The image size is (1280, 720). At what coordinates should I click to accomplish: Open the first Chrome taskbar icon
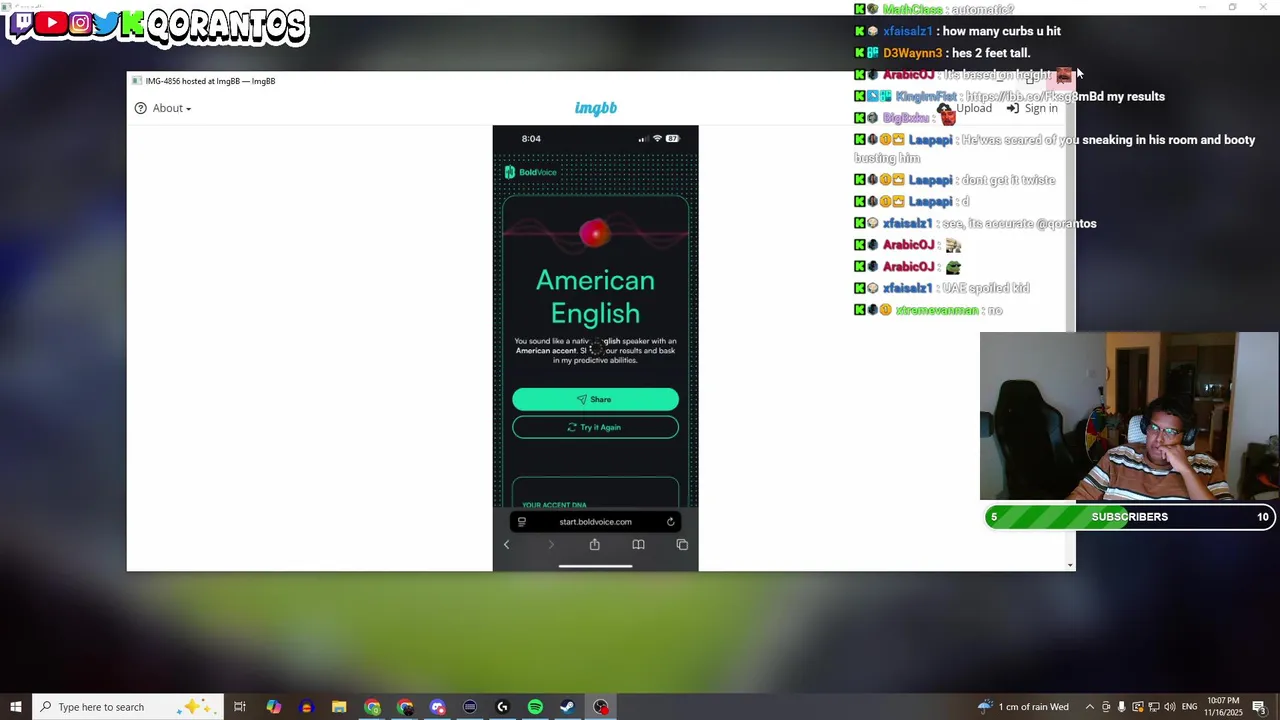[372, 707]
